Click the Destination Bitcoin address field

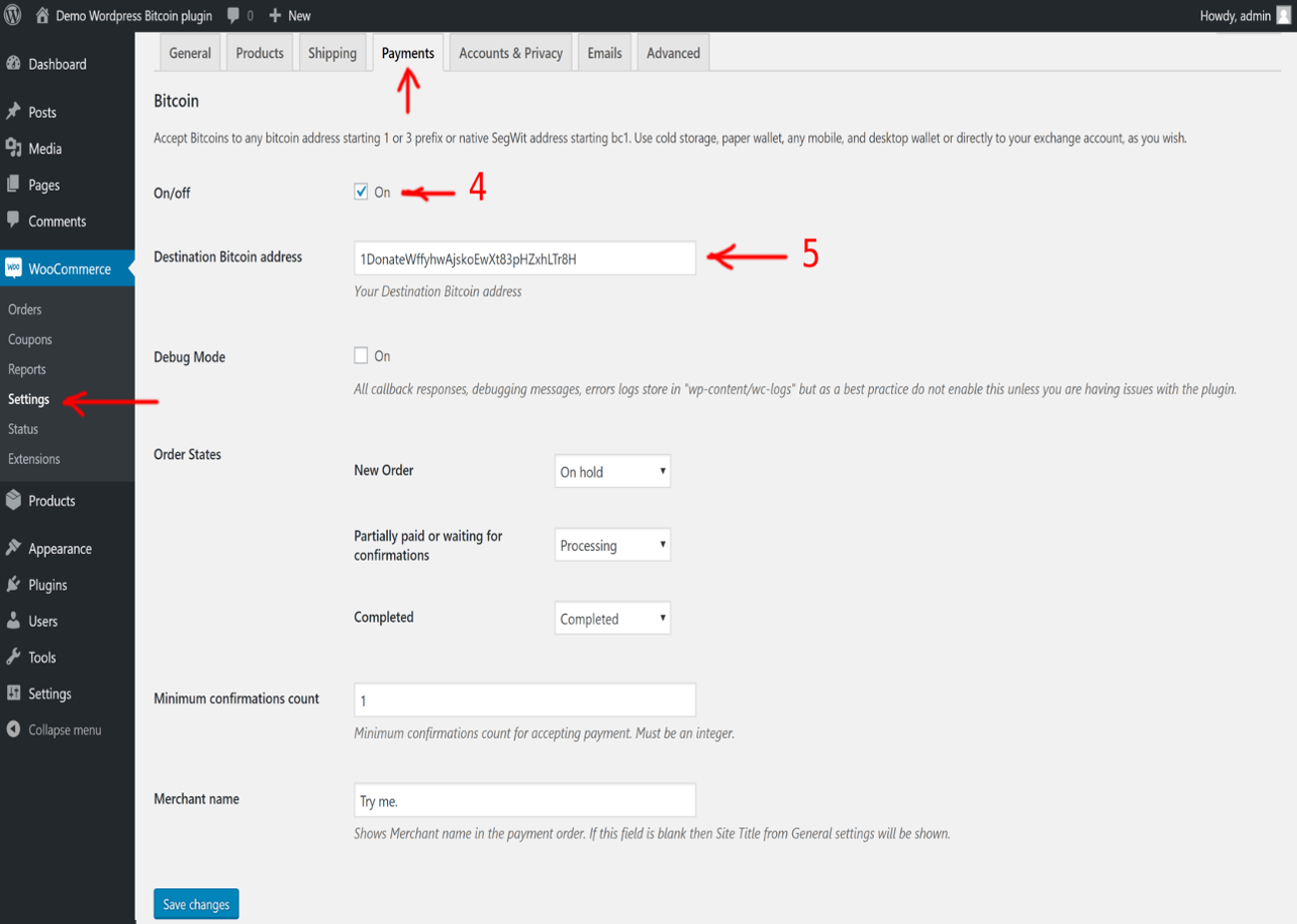525,258
